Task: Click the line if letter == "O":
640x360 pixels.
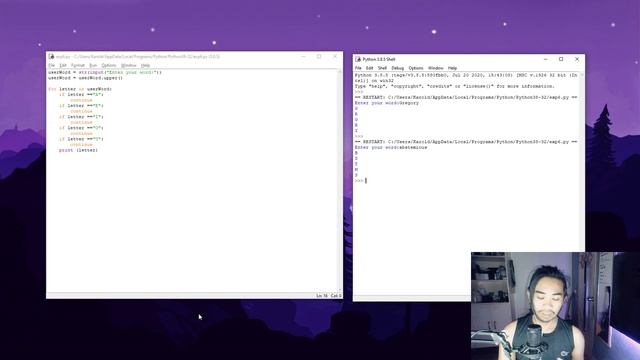Action: click(x=82, y=128)
